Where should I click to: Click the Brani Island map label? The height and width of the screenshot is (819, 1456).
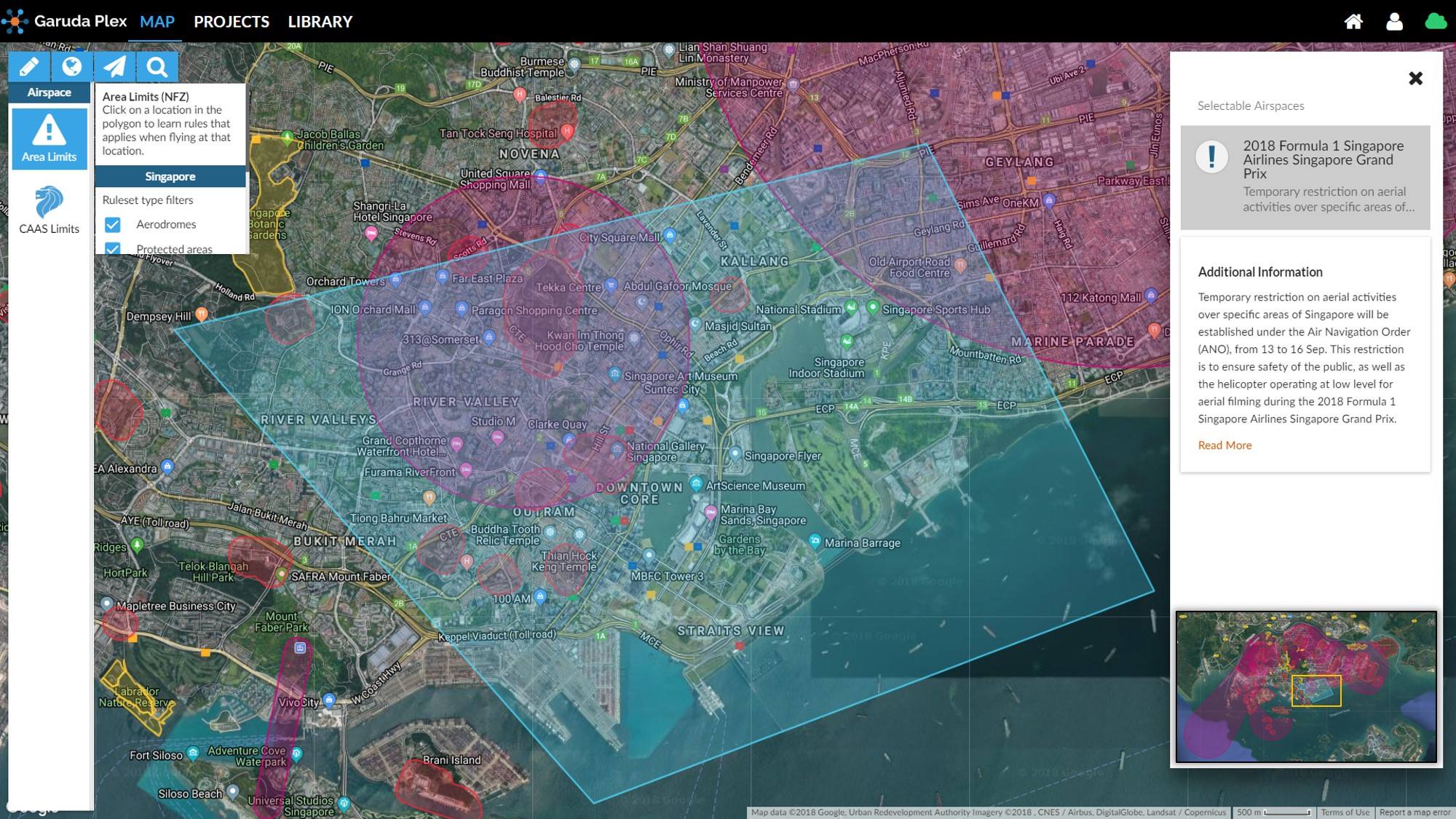tap(452, 759)
